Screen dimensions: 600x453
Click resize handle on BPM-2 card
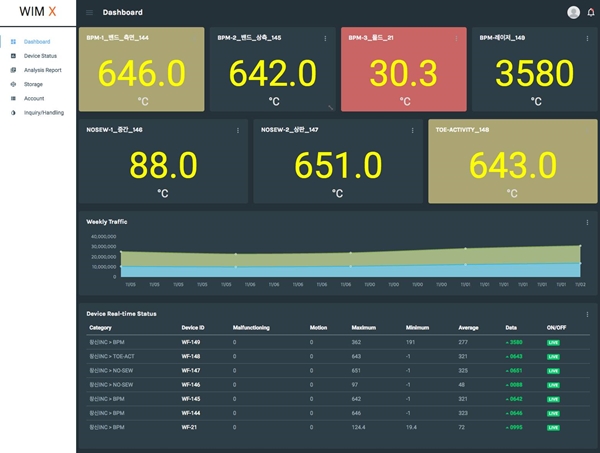click(x=331, y=107)
